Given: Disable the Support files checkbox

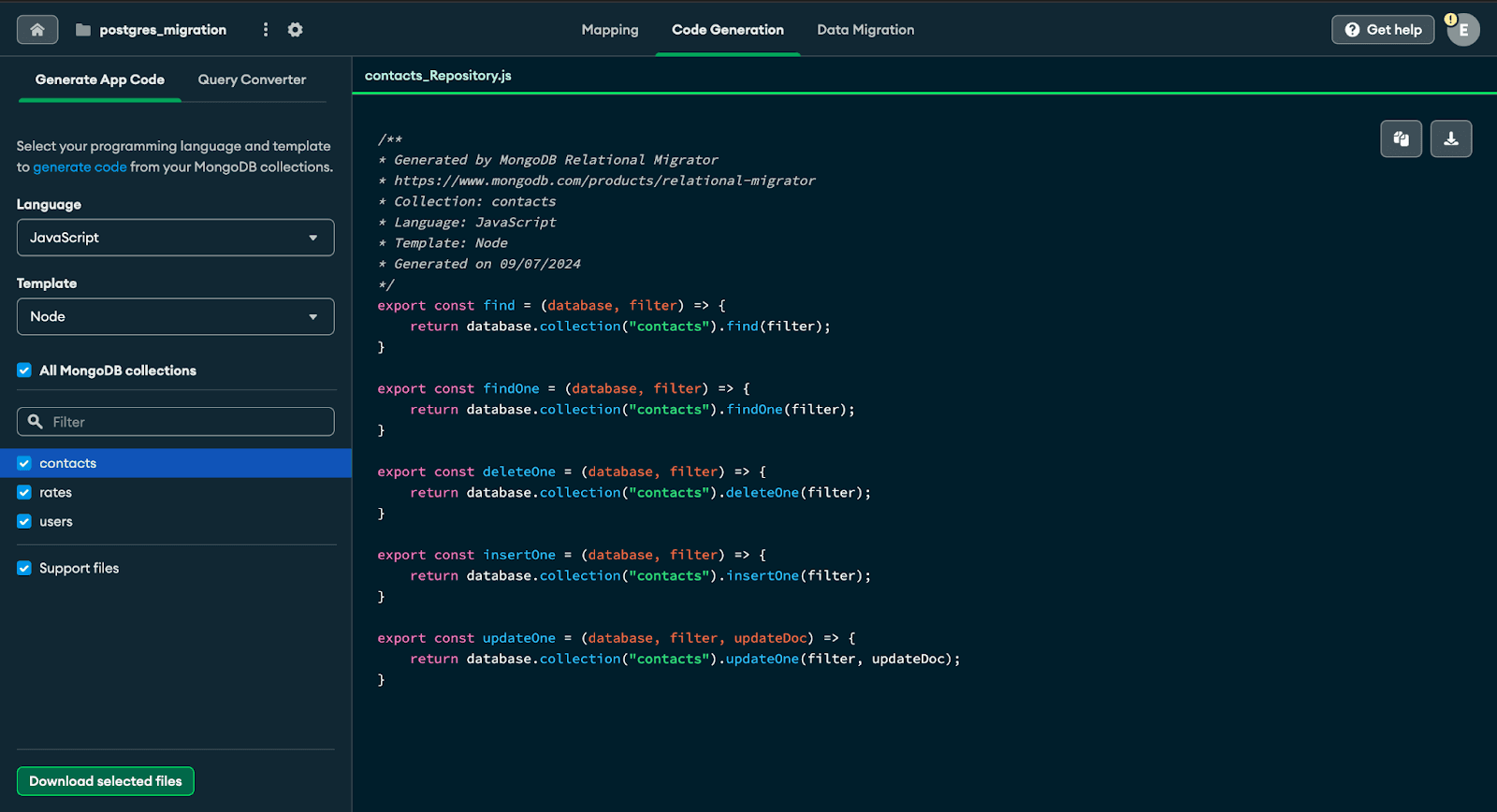Looking at the screenshot, I should click(x=24, y=568).
